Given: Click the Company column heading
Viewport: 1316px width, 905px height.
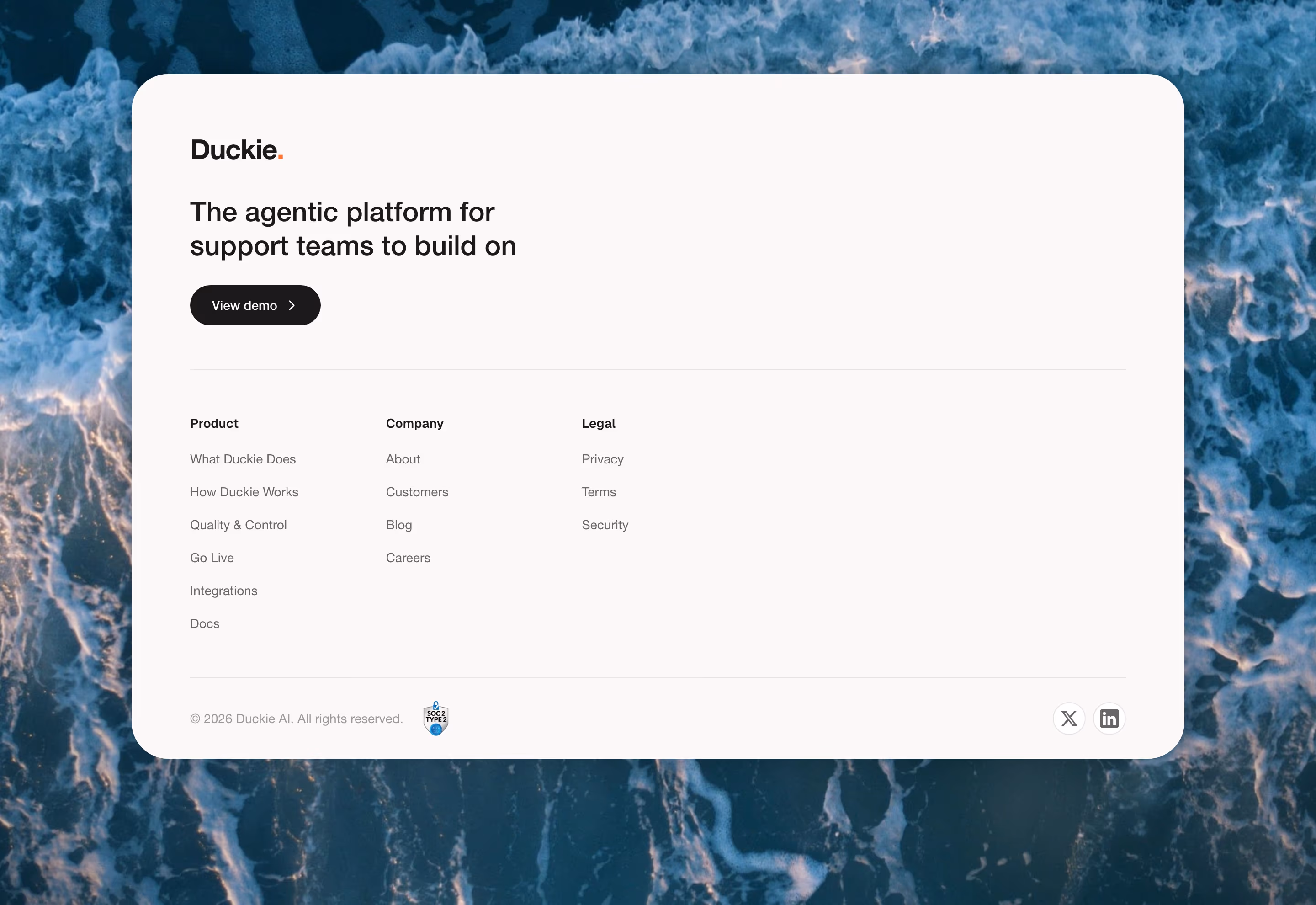Looking at the screenshot, I should 415,424.
